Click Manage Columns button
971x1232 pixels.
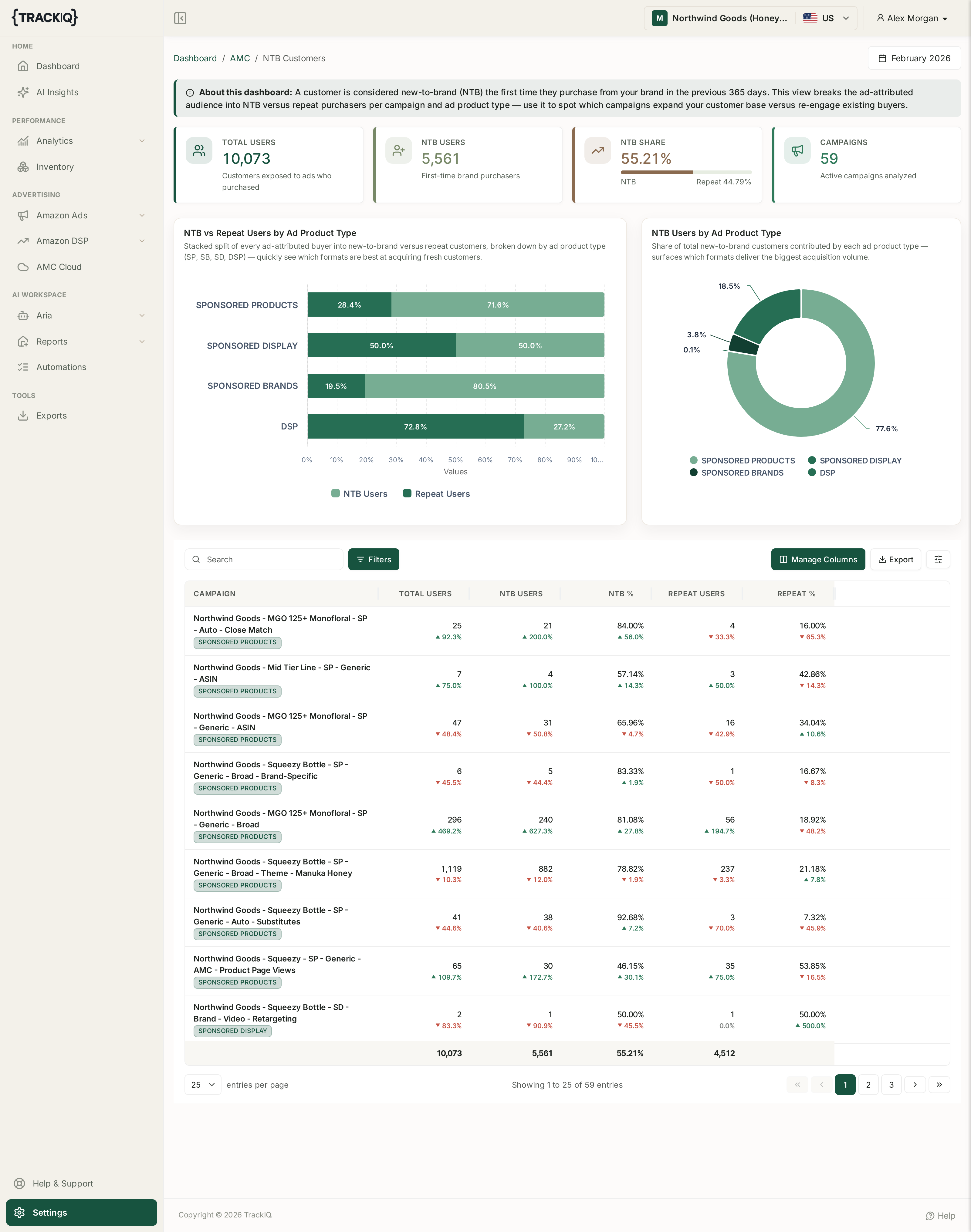tap(818, 559)
